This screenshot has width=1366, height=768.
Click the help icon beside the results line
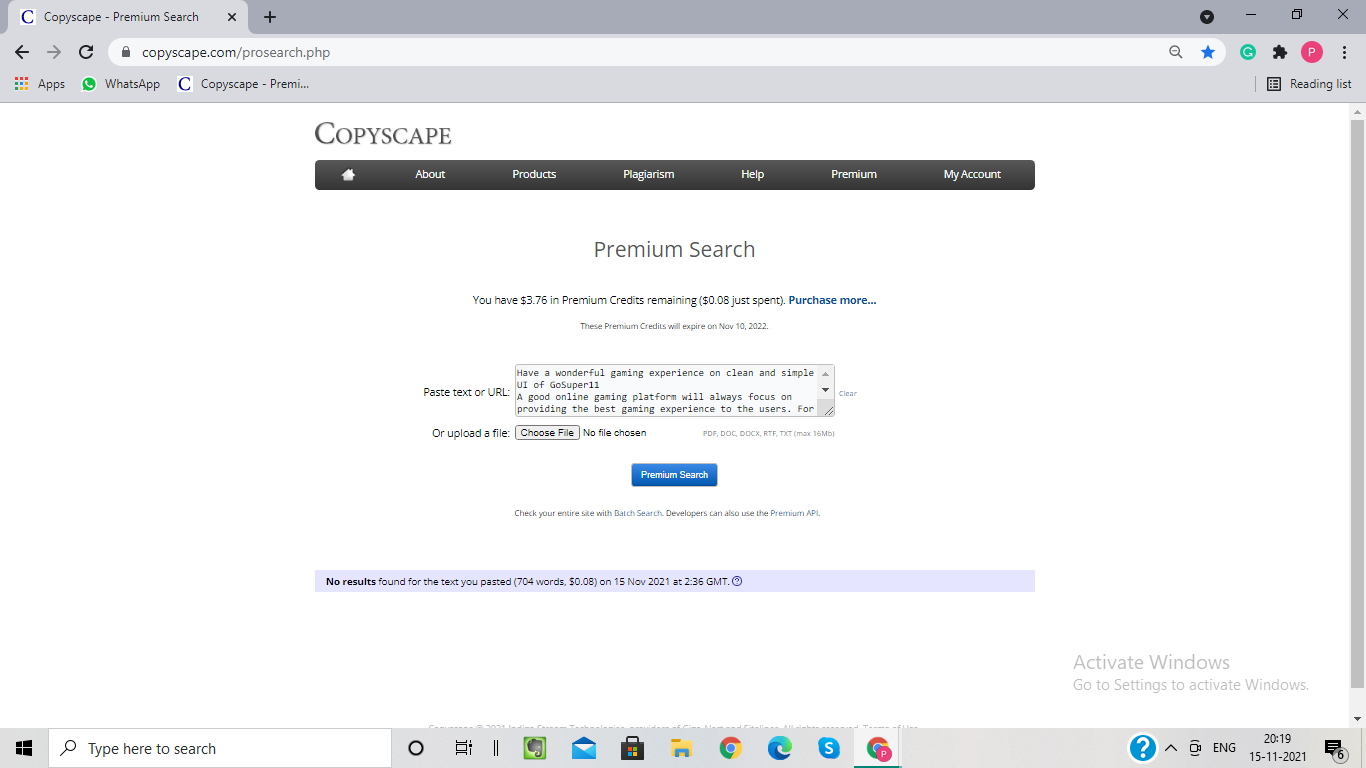pos(737,581)
